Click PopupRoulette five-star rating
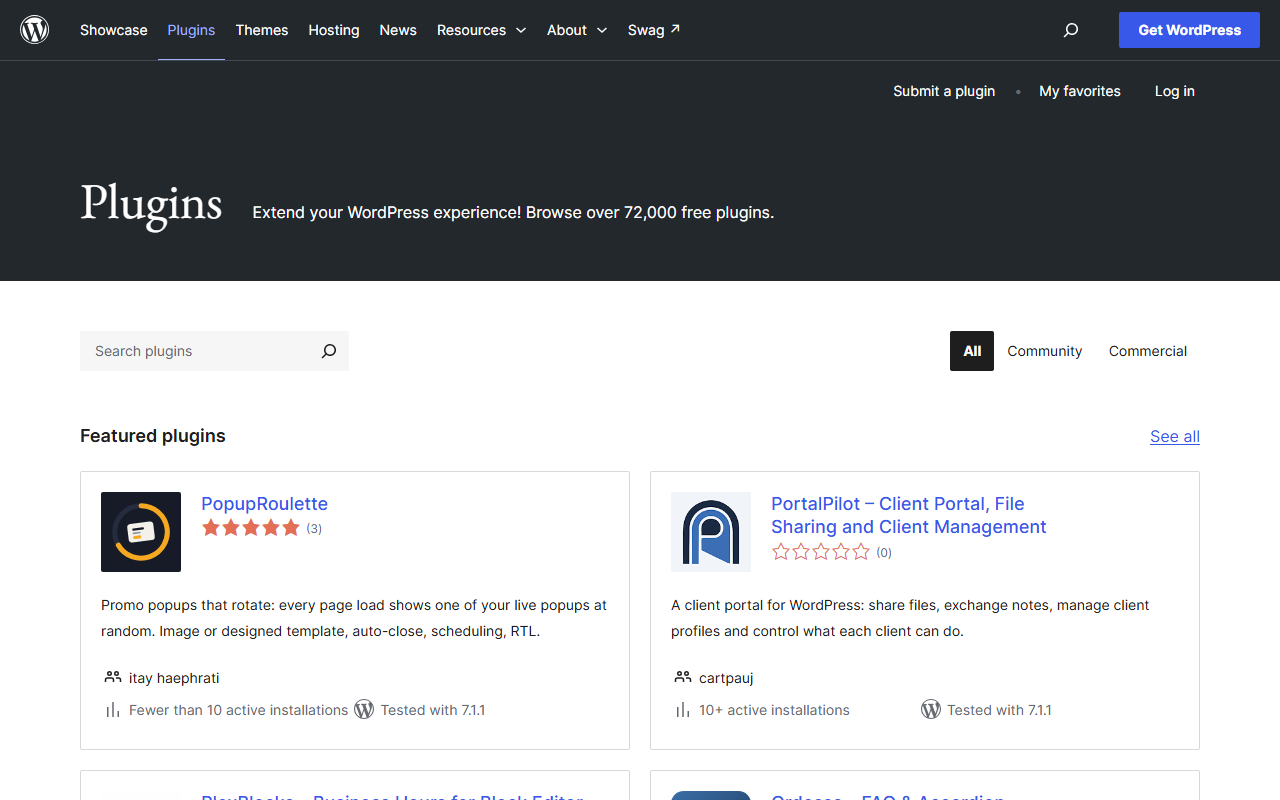The height and width of the screenshot is (800, 1280). pos(251,528)
